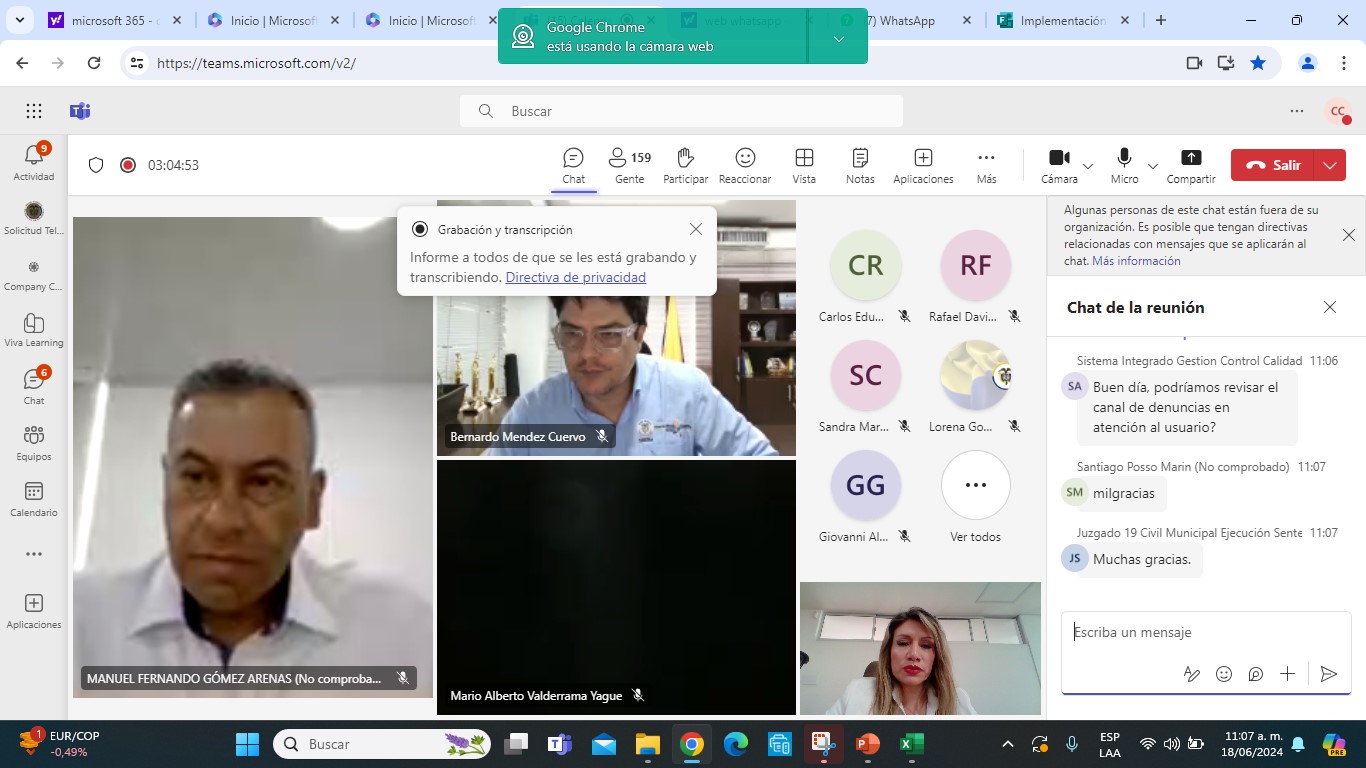Open Windows Start menu

246,744
